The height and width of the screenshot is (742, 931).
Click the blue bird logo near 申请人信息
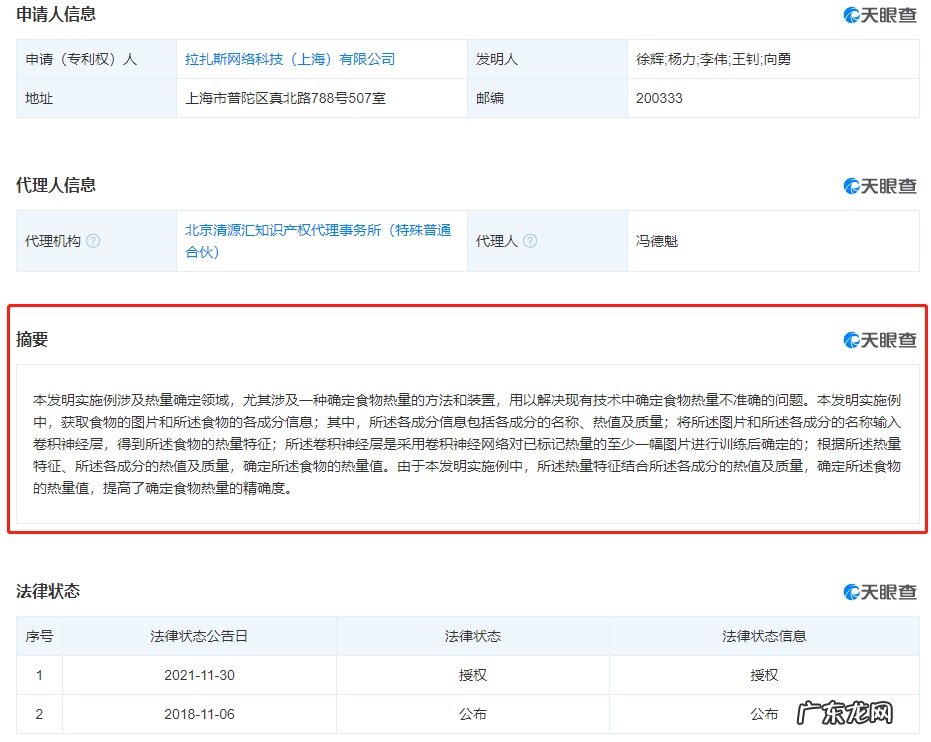850,15
